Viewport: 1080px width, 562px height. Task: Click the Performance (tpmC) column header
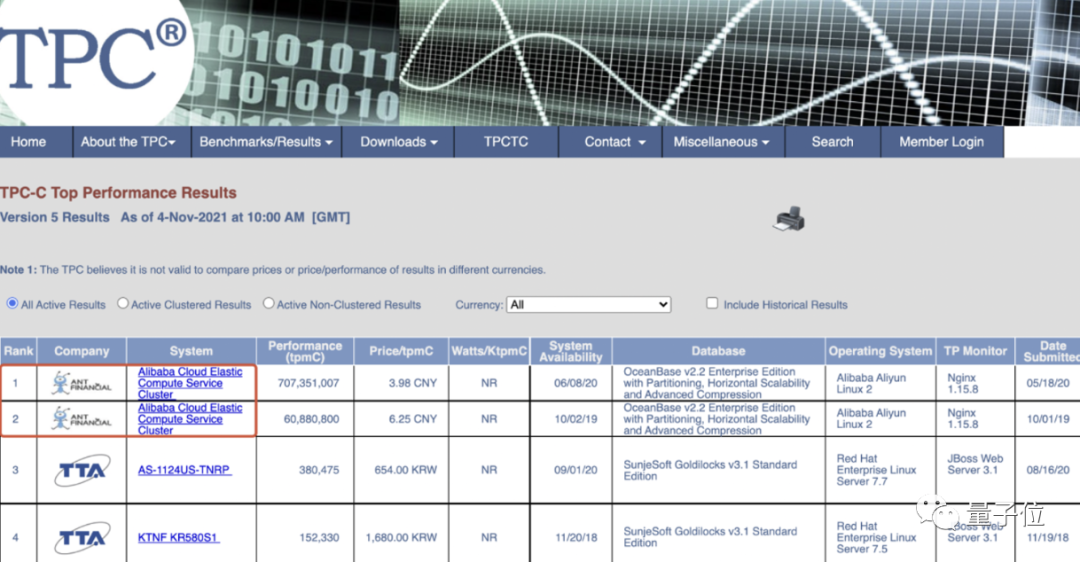click(x=305, y=351)
